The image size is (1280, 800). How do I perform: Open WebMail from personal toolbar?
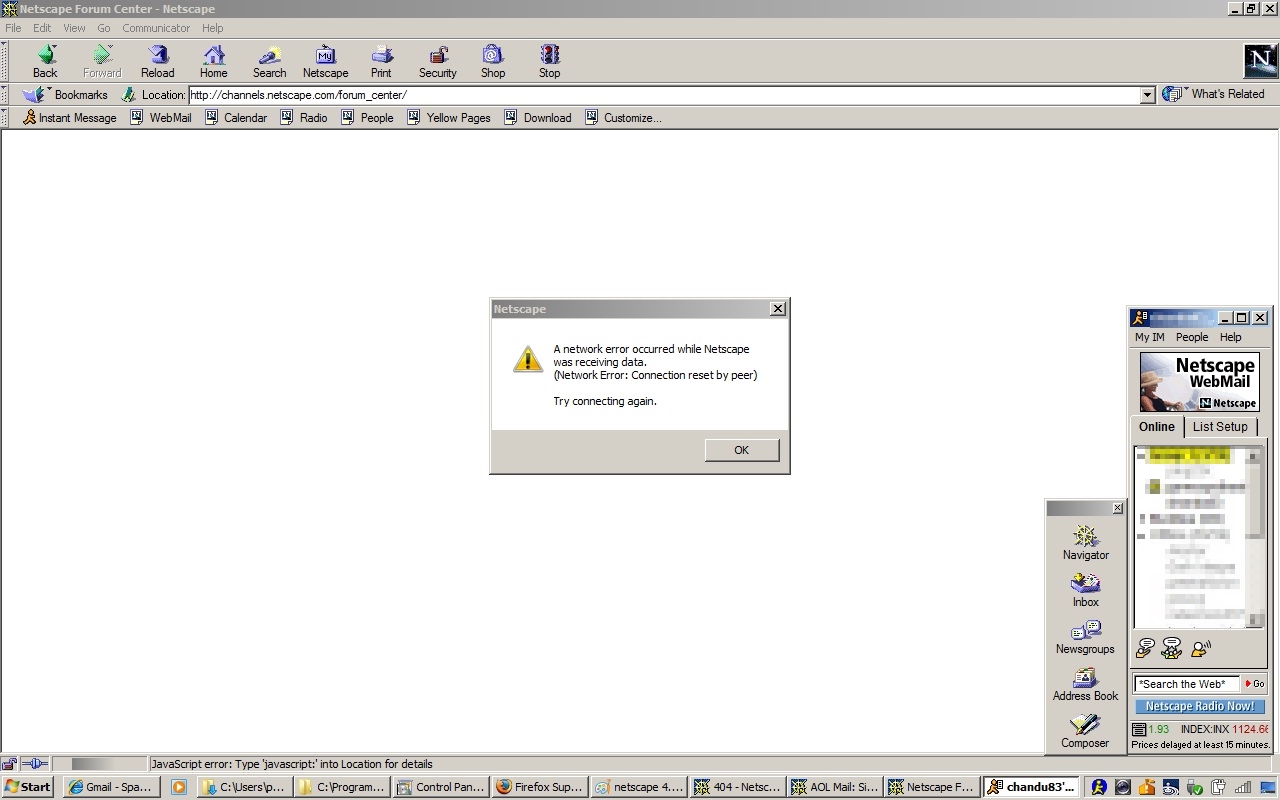[161, 118]
